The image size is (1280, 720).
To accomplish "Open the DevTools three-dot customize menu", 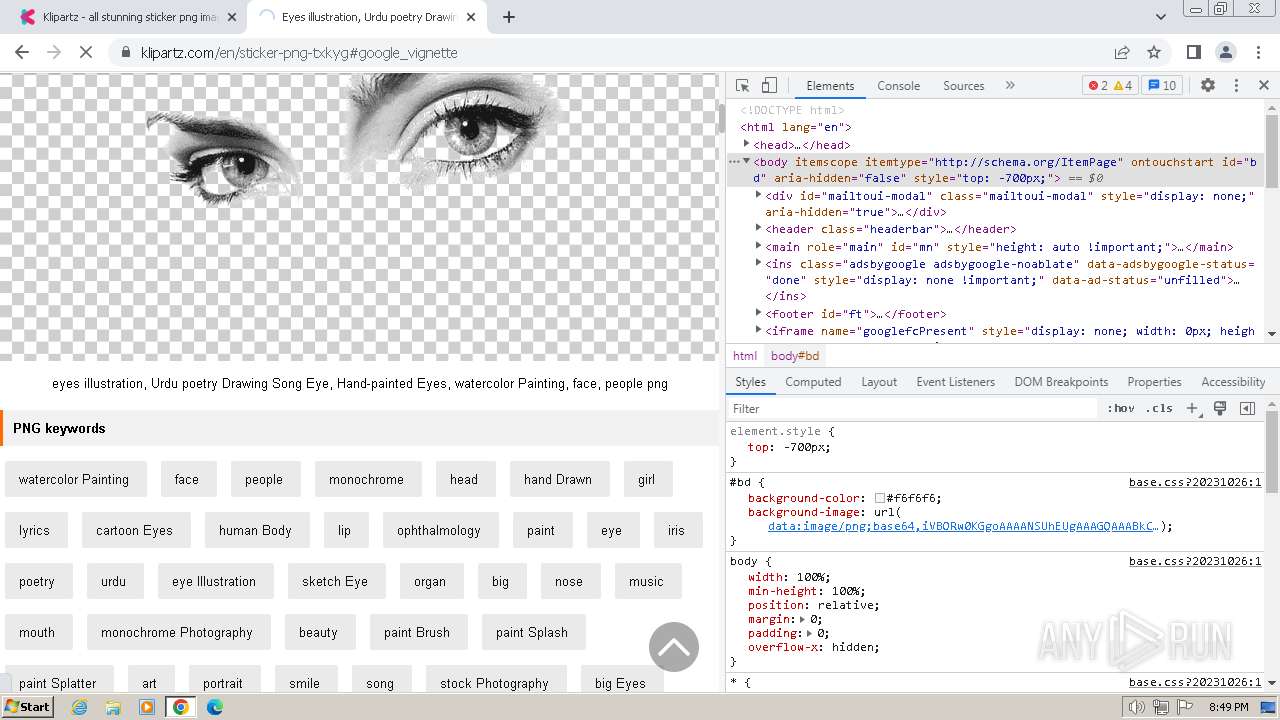I will (1236, 86).
